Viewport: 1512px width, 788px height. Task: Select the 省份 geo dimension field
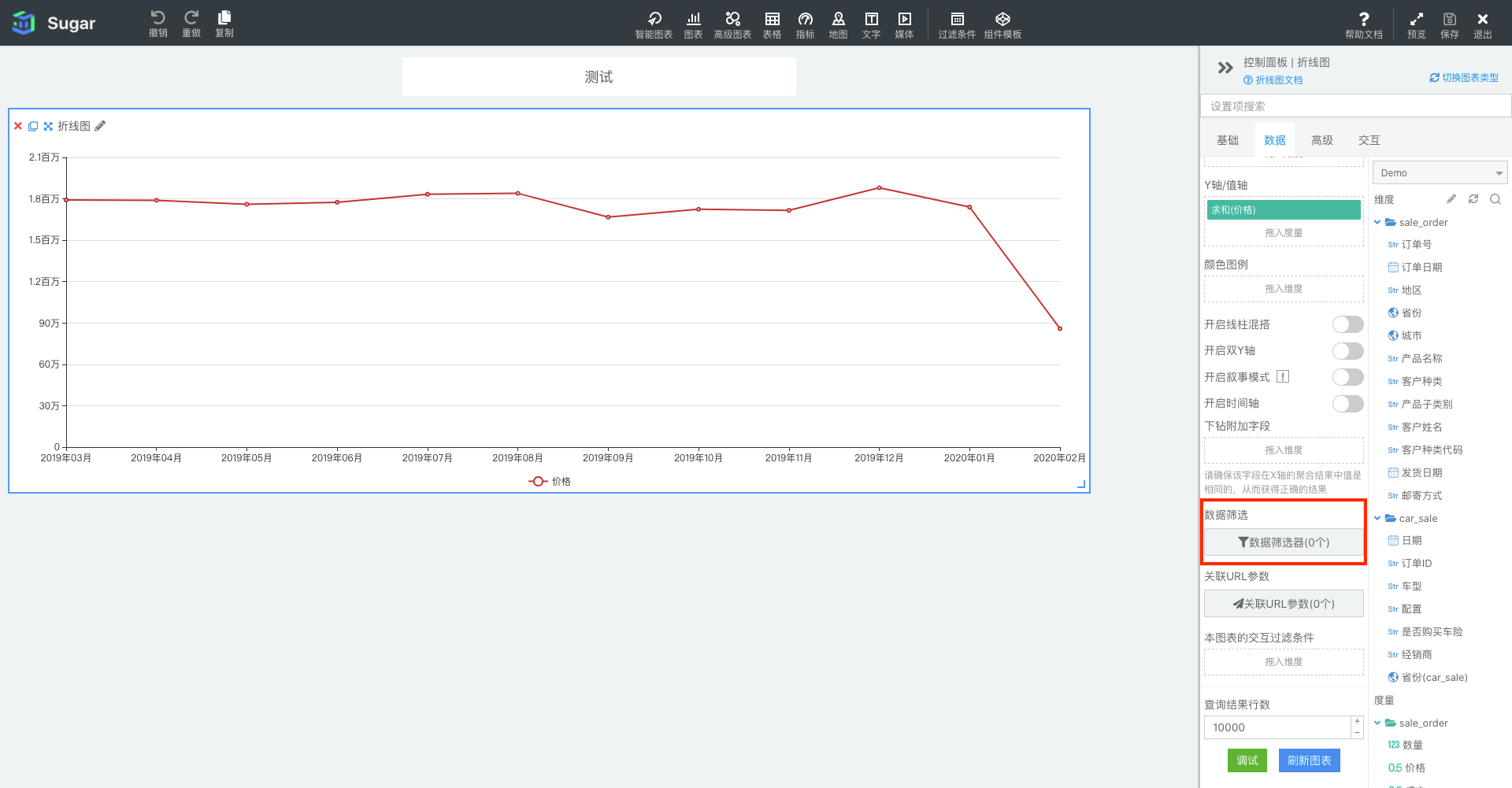(1405, 313)
